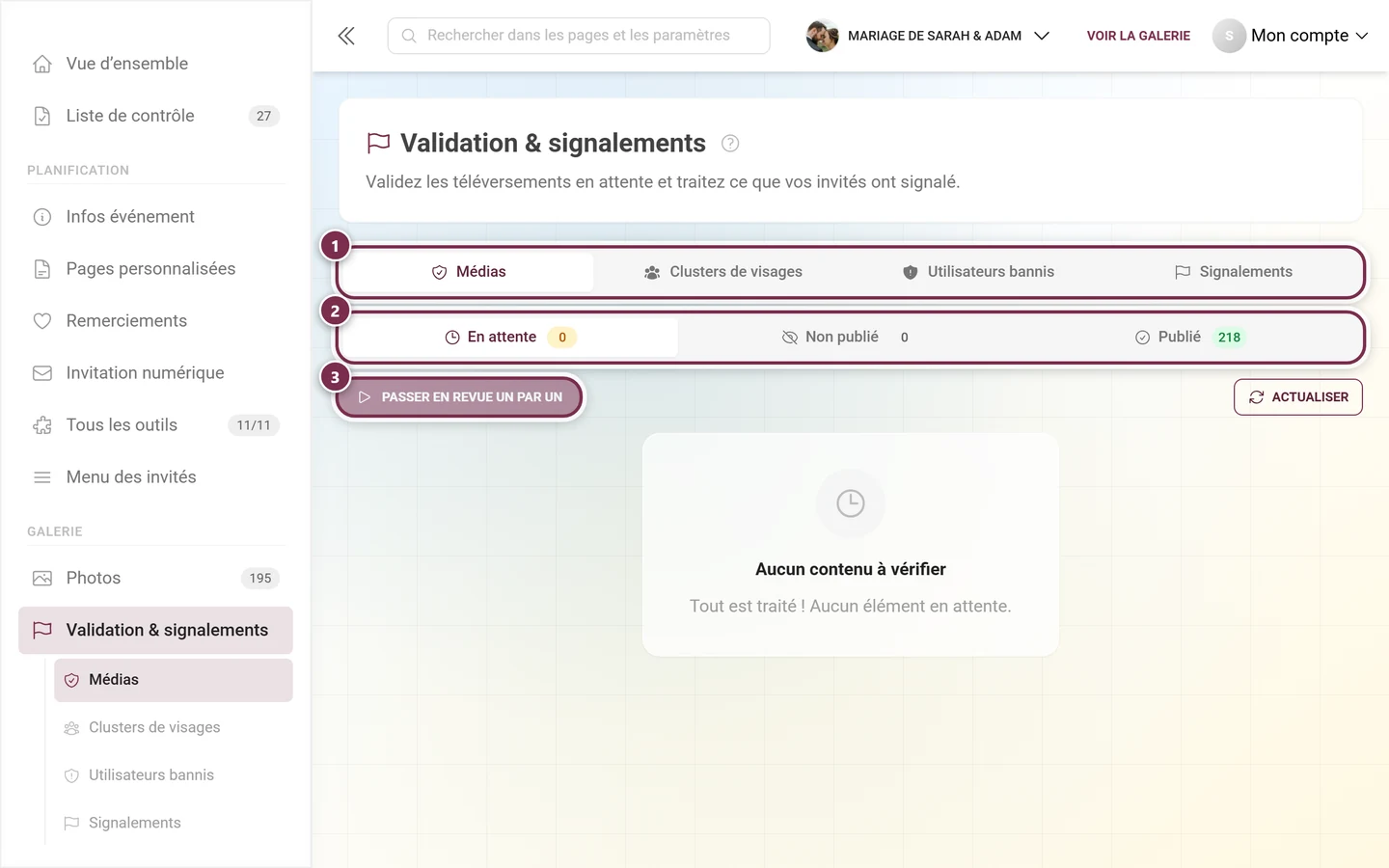
Task: Select Médias in the sidebar submenu
Action: (174, 680)
